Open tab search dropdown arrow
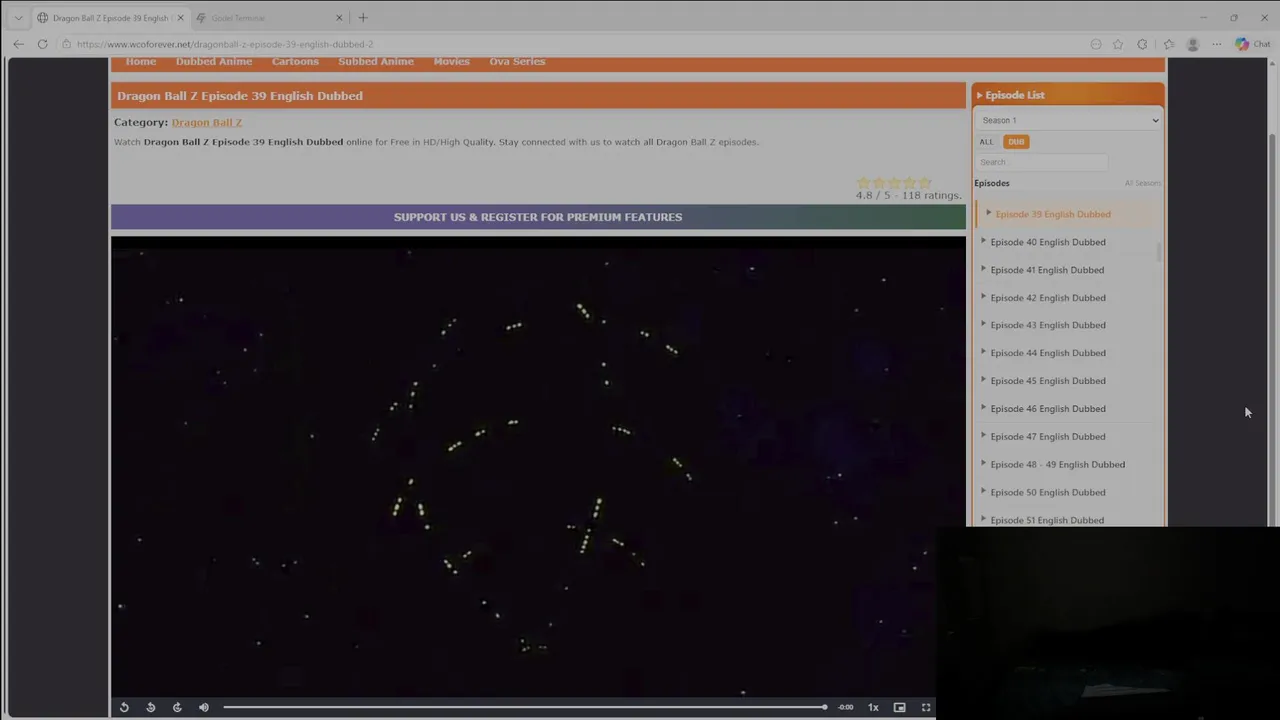 click(x=18, y=18)
